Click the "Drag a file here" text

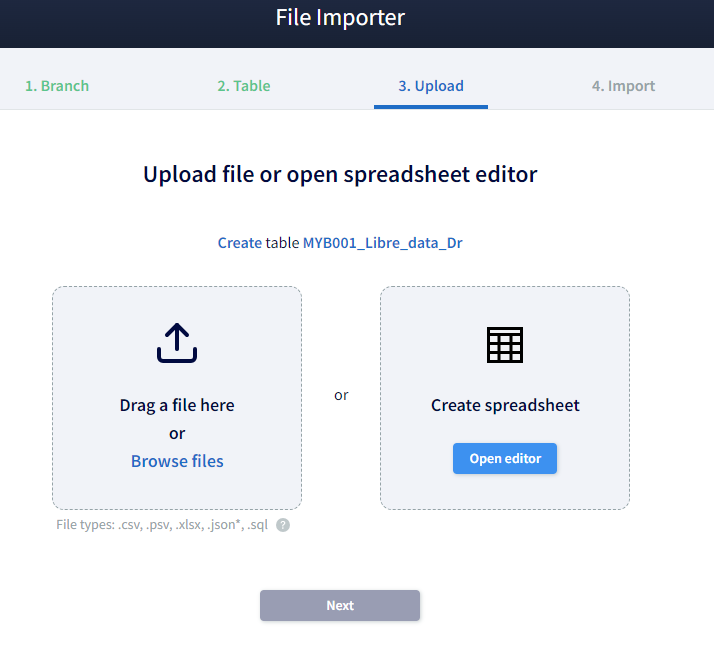(177, 405)
